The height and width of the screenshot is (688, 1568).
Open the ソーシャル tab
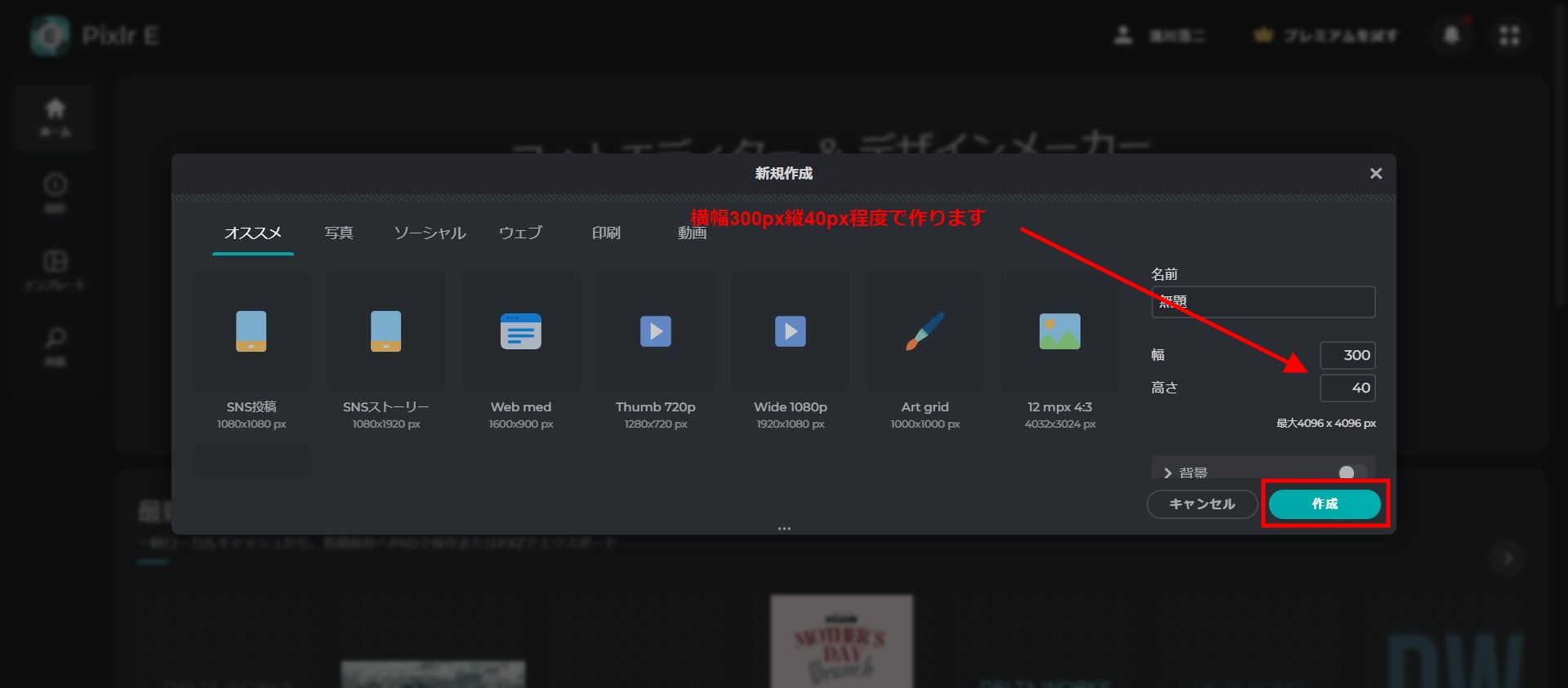pos(430,233)
